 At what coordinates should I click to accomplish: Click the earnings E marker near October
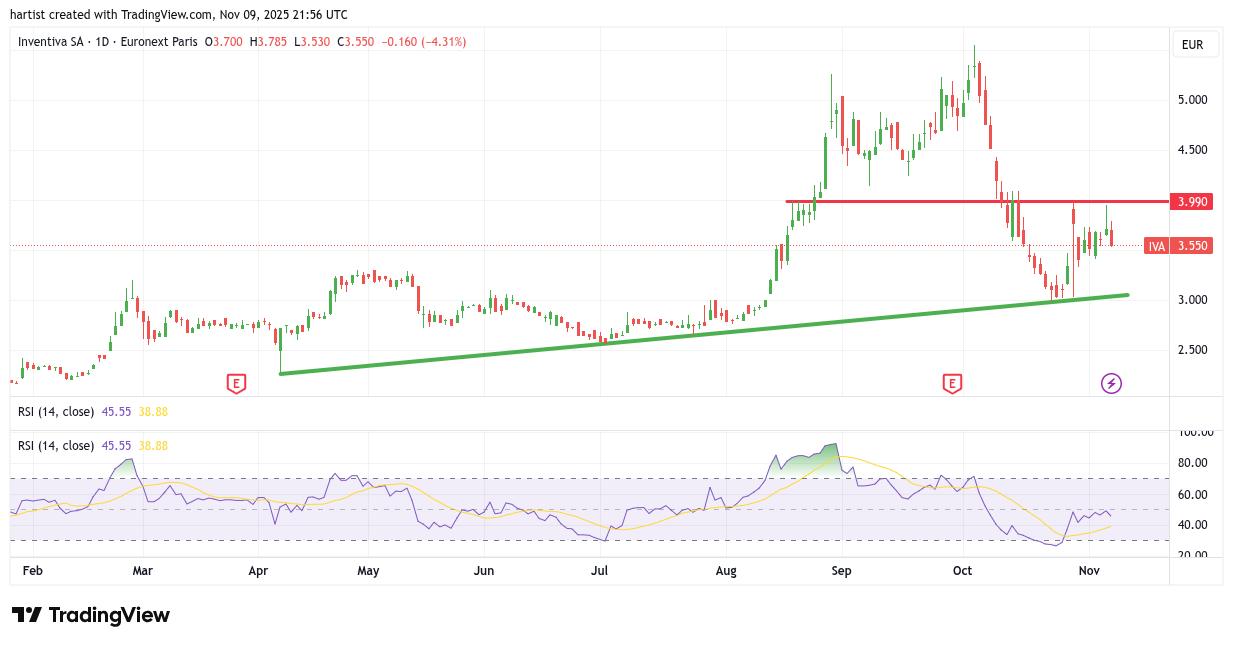[952, 383]
